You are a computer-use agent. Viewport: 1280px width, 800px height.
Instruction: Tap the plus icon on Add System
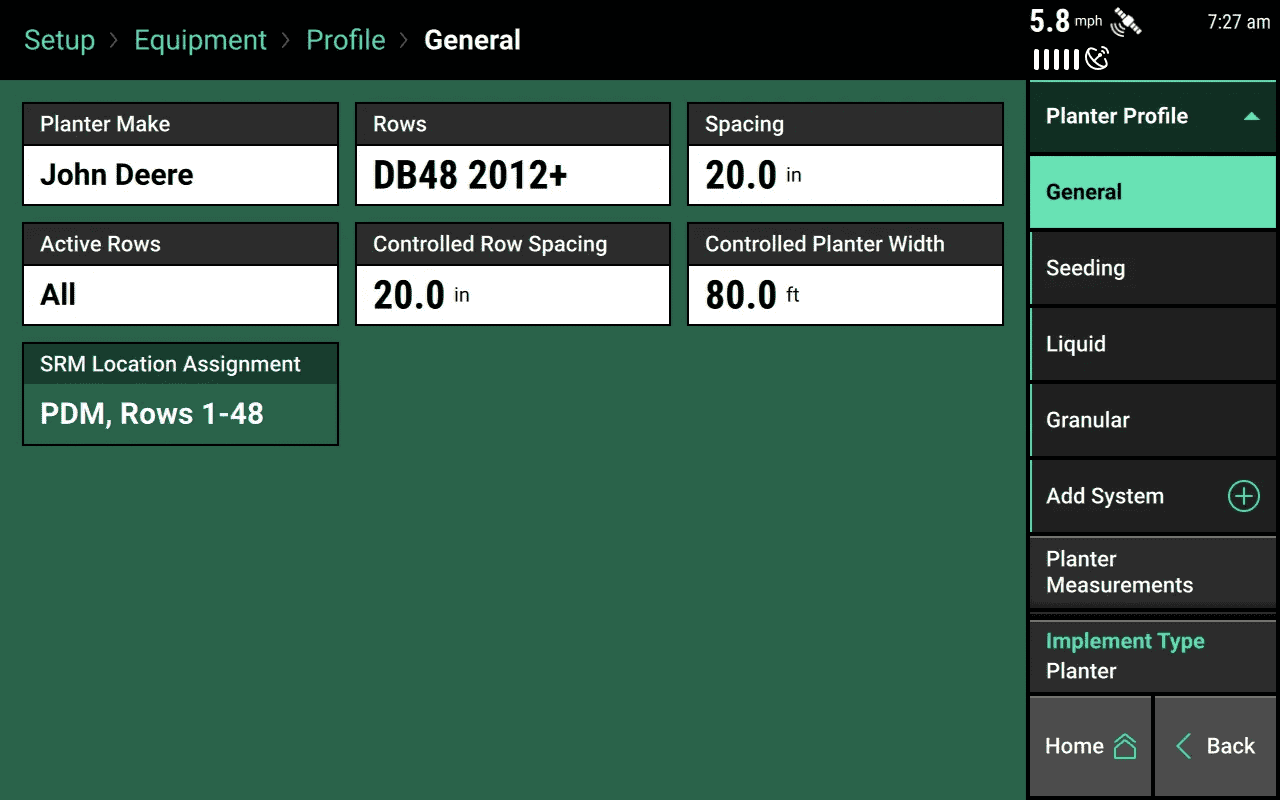coord(1242,496)
